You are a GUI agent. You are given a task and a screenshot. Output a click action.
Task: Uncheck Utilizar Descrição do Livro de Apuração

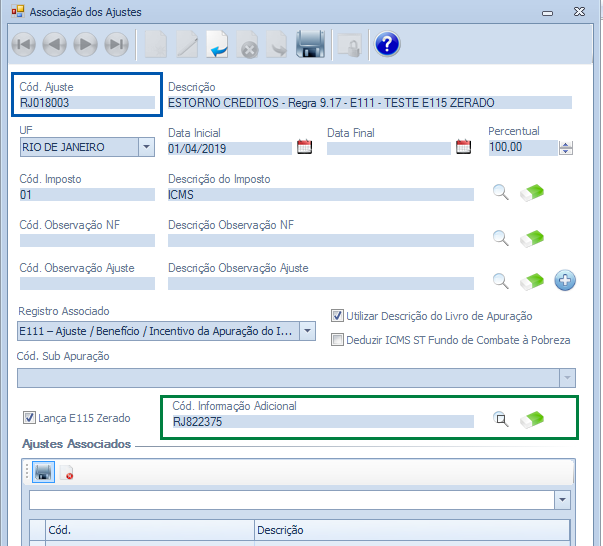click(337, 315)
